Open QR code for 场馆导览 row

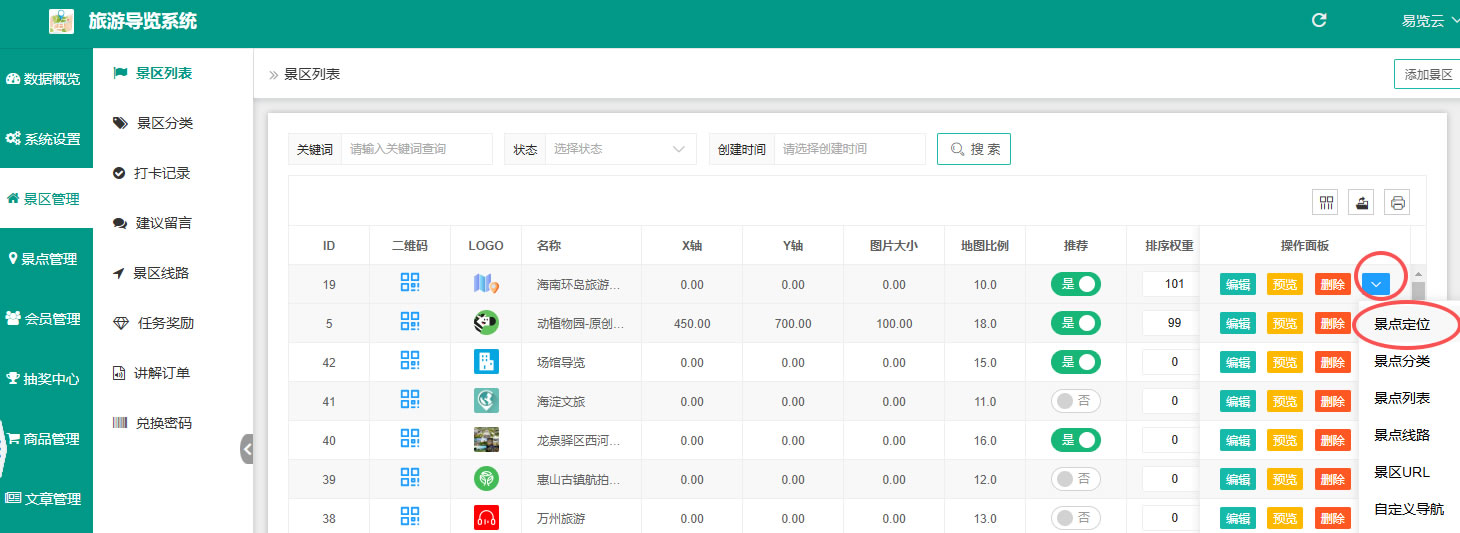tap(410, 362)
